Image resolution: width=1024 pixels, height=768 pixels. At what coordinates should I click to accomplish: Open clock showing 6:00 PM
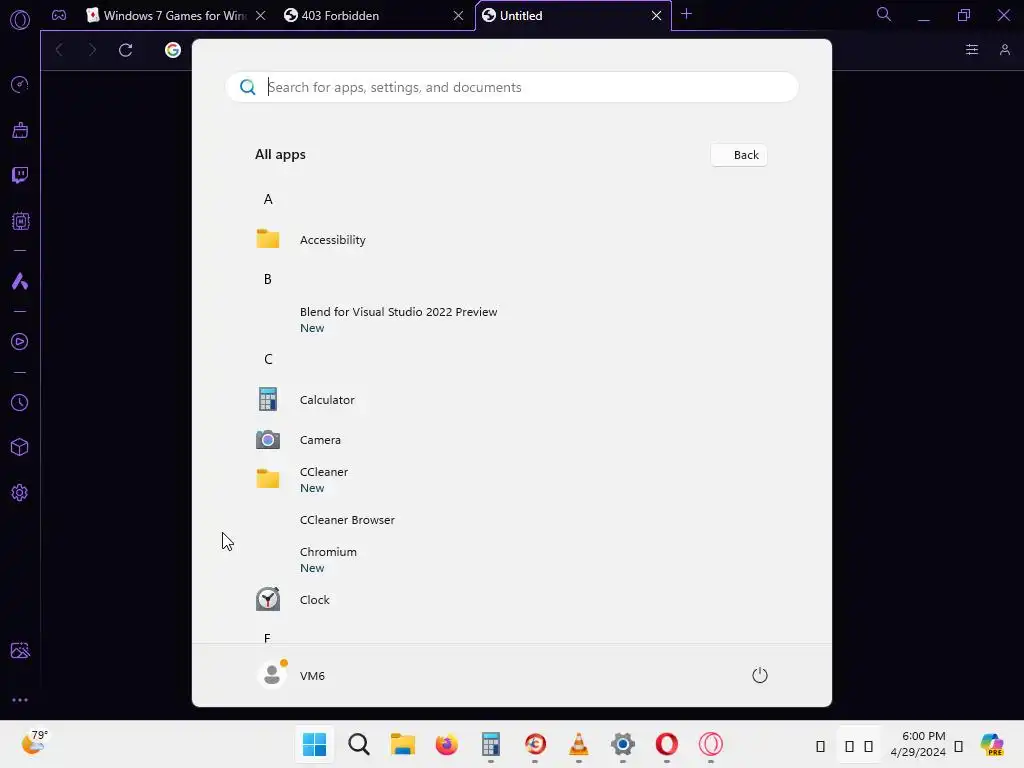point(918,744)
